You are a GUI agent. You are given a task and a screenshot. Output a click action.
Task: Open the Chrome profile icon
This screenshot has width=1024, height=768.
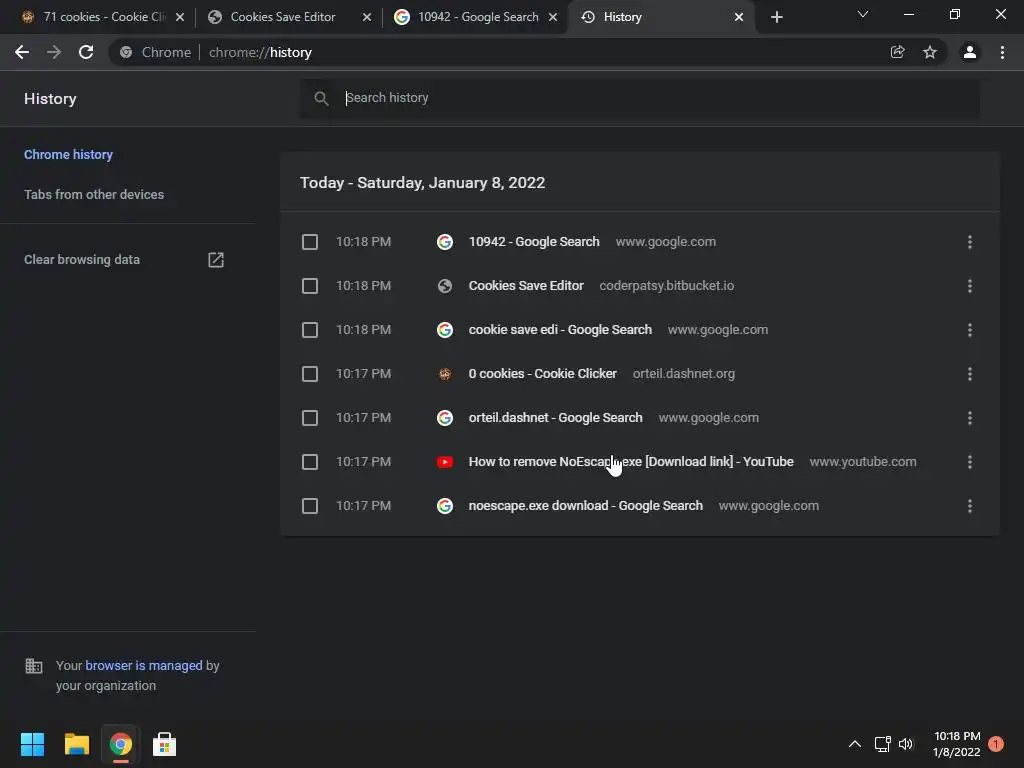(x=970, y=52)
